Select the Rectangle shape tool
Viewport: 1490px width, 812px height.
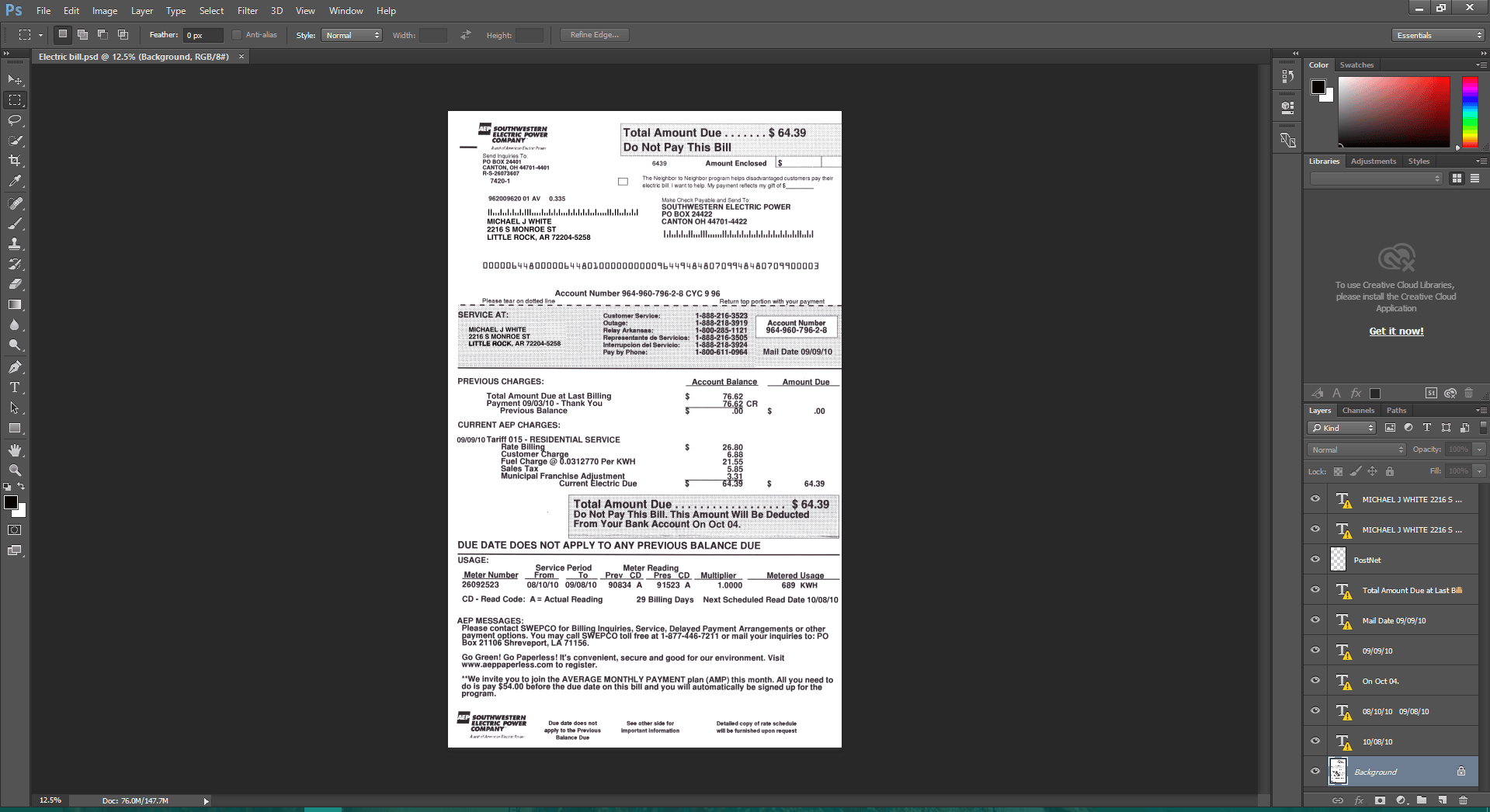pyautogui.click(x=15, y=428)
